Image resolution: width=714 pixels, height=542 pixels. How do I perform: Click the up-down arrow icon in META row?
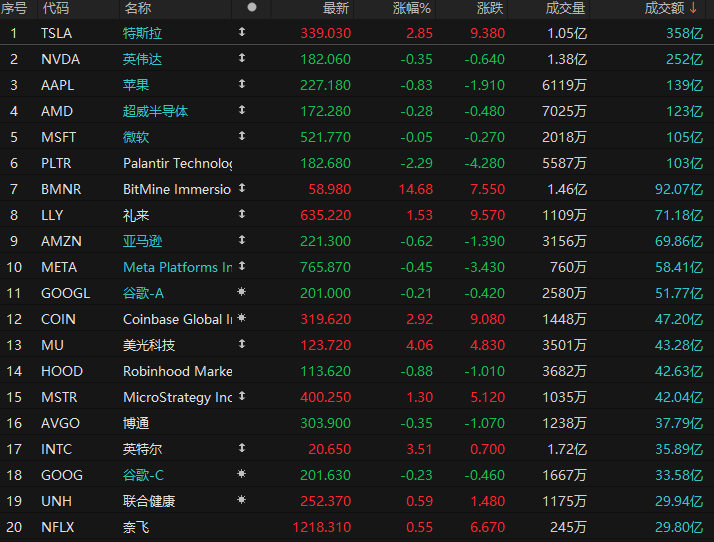point(242,266)
